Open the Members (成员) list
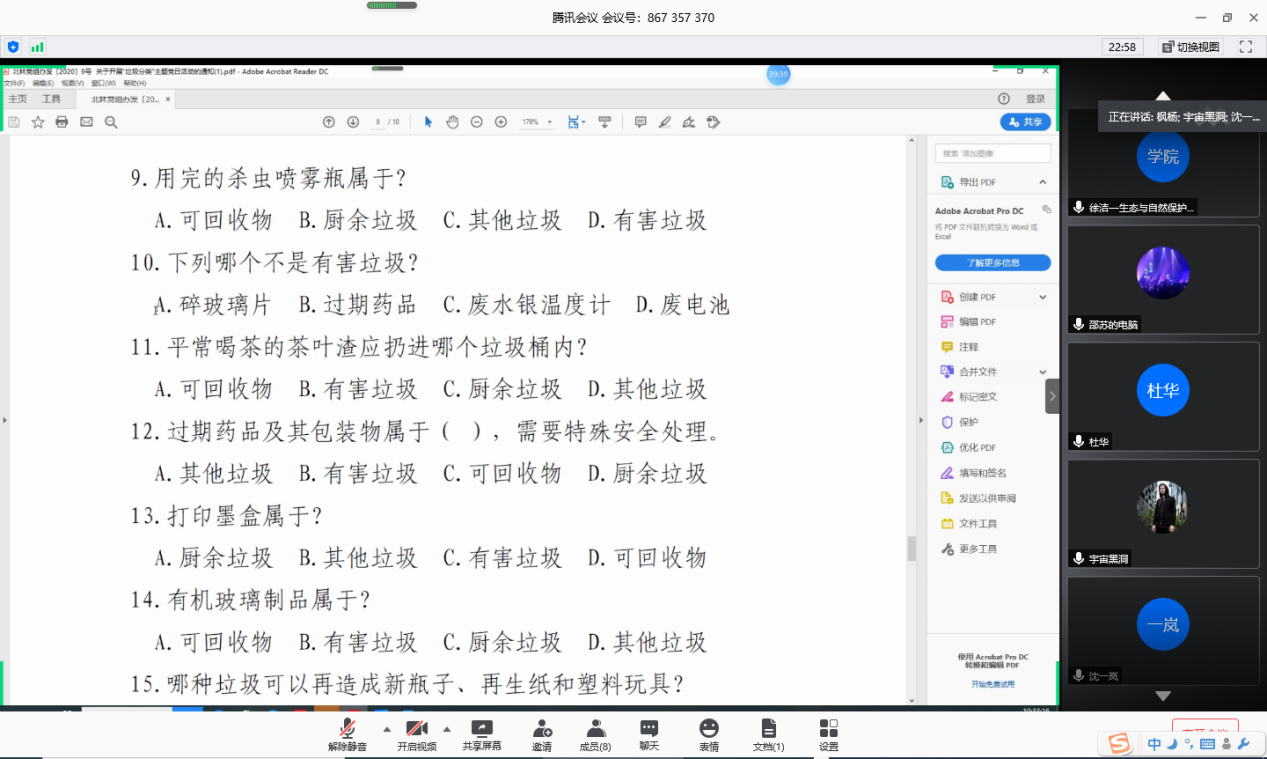This screenshot has height=759, width=1267. pos(596,730)
